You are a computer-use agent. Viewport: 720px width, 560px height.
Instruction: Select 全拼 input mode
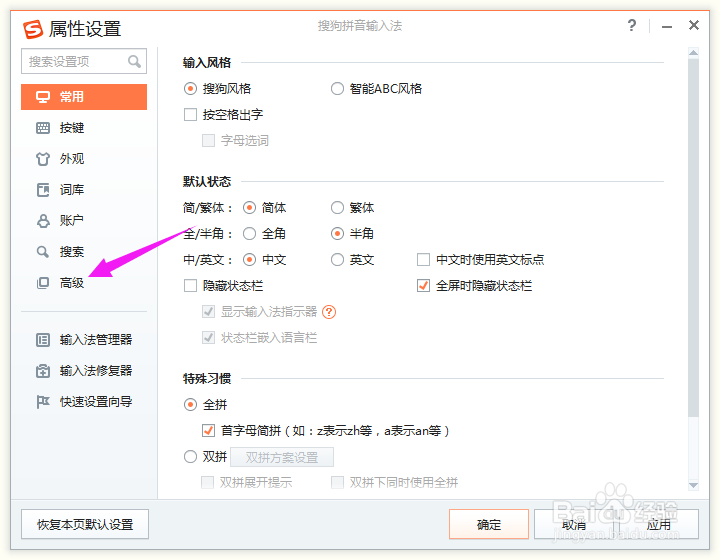click(x=190, y=405)
